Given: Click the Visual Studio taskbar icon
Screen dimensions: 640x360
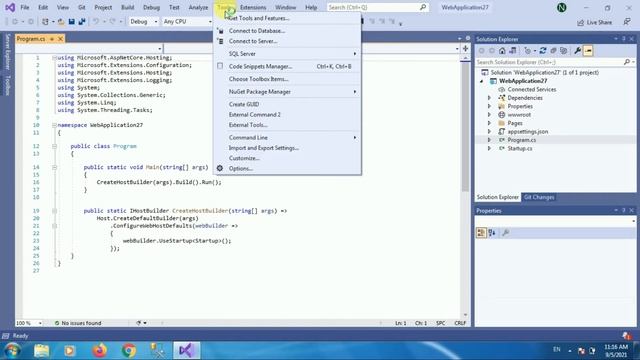Looking at the screenshot, I should 186,351.
